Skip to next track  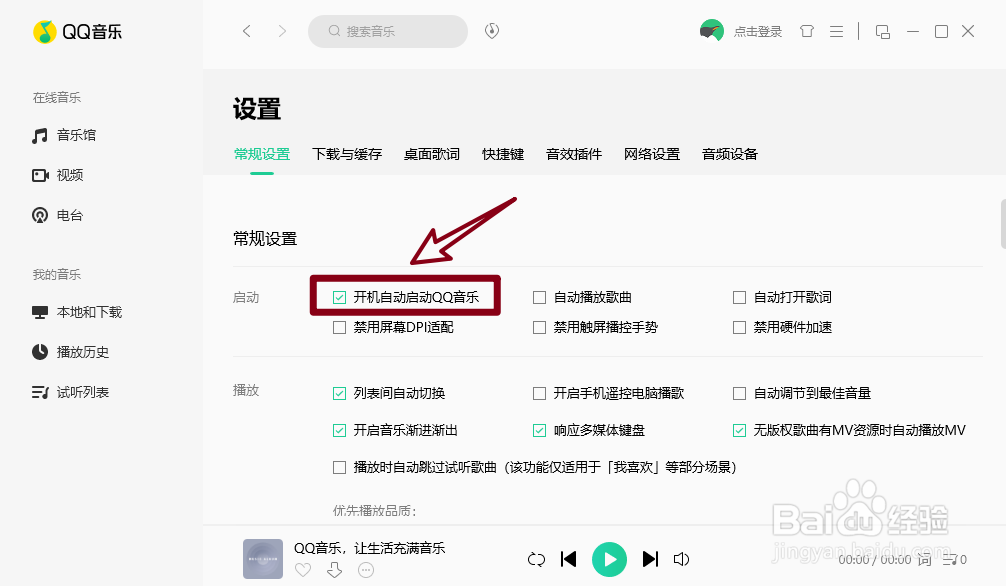(650, 559)
